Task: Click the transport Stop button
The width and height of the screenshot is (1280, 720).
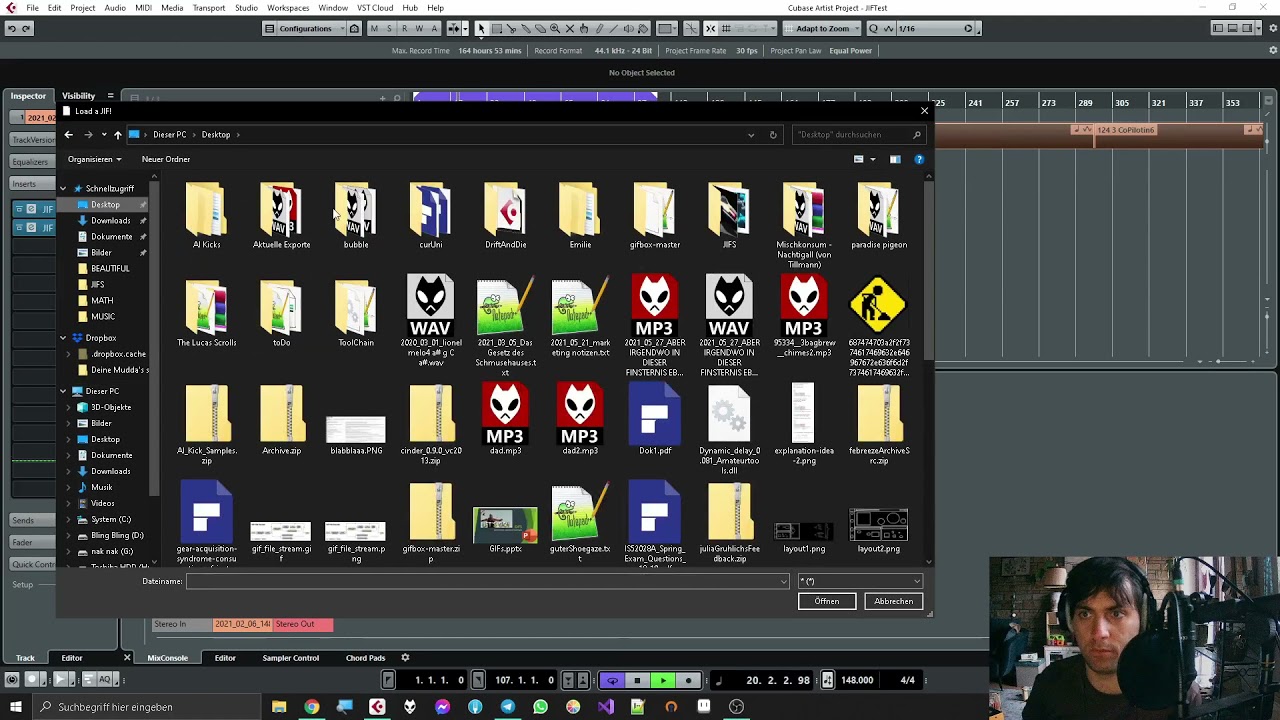Action: pyautogui.click(x=637, y=680)
